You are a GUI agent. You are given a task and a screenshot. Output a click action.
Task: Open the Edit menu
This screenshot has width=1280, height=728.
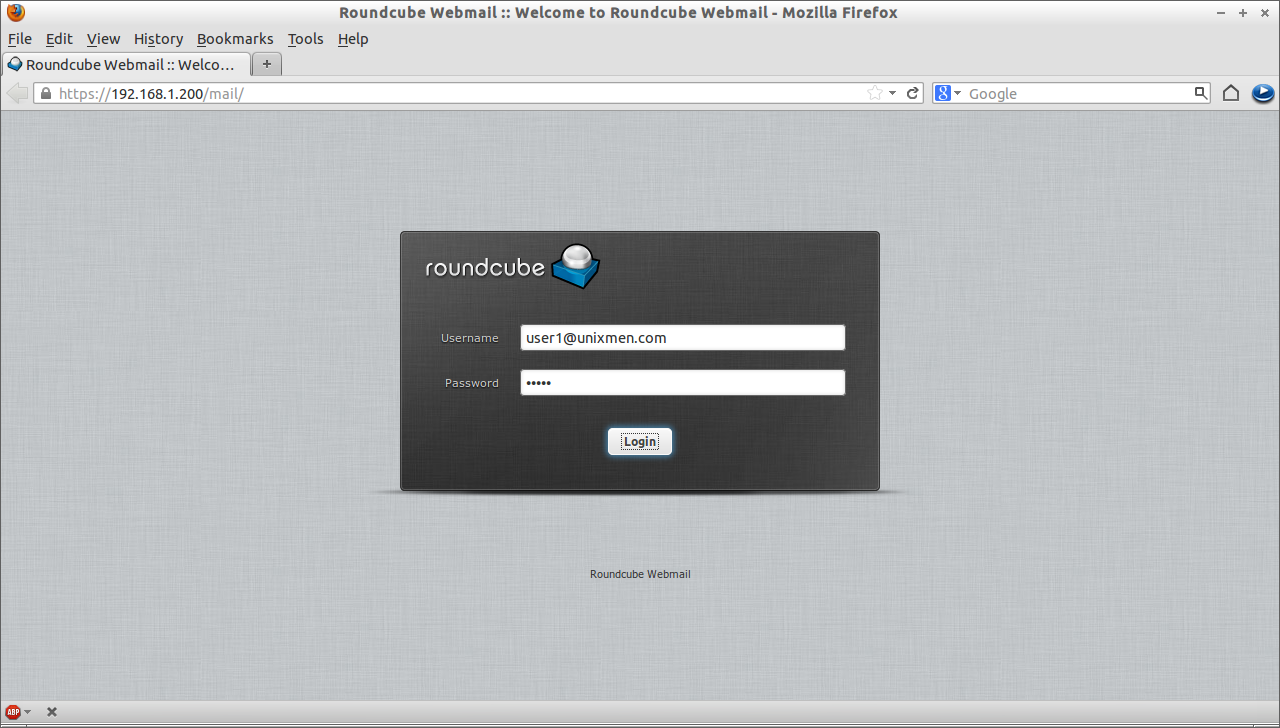point(59,39)
